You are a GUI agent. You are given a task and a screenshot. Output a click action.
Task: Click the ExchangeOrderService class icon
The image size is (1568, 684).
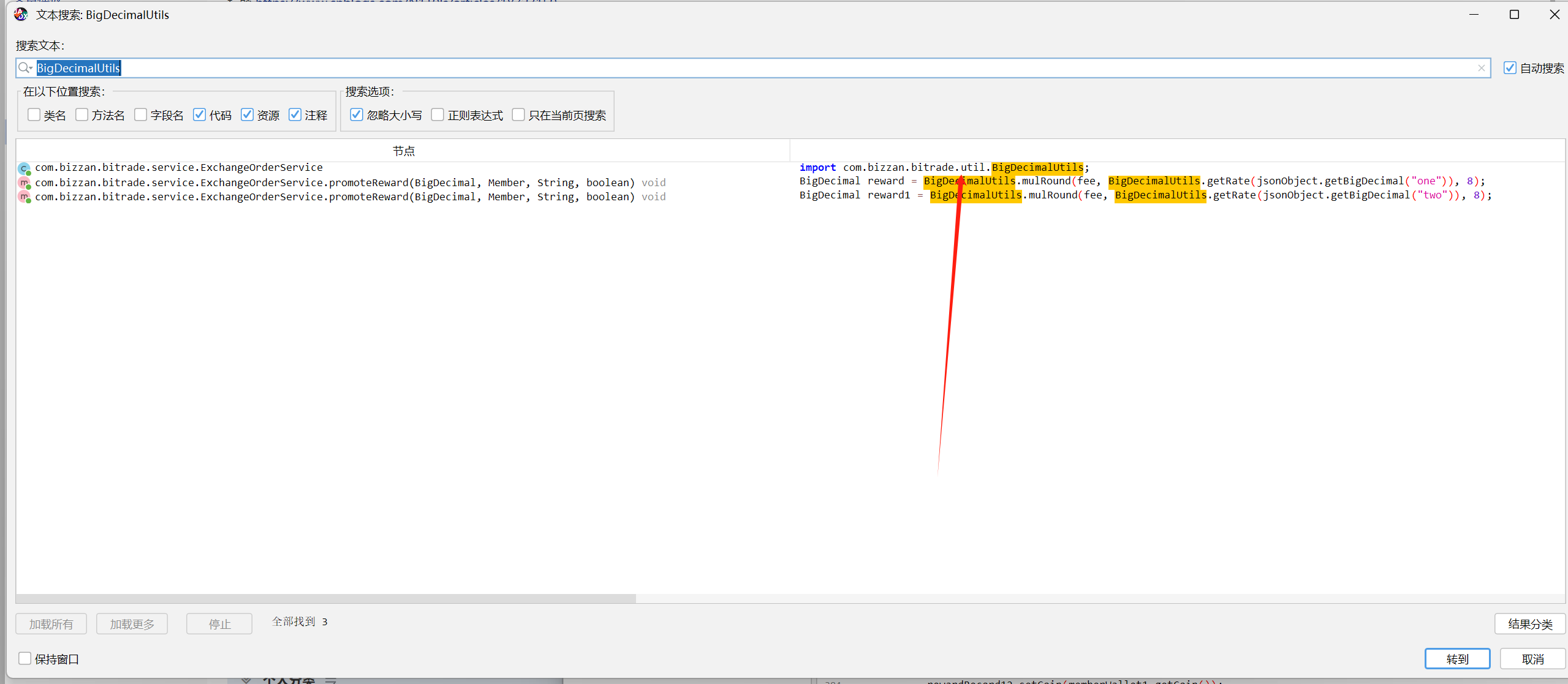[x=24, y=168]
